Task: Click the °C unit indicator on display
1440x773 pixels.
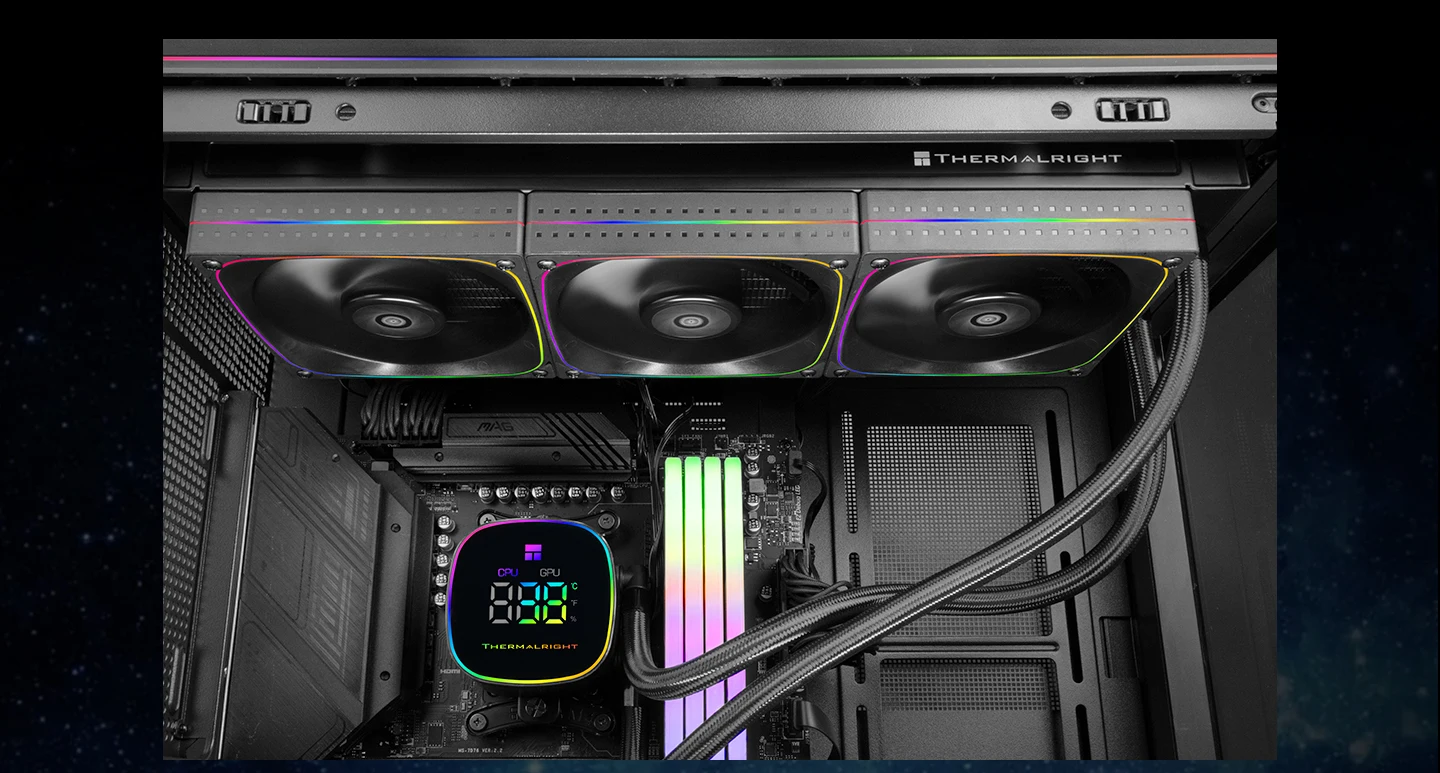Action: [x=573, y=587]
